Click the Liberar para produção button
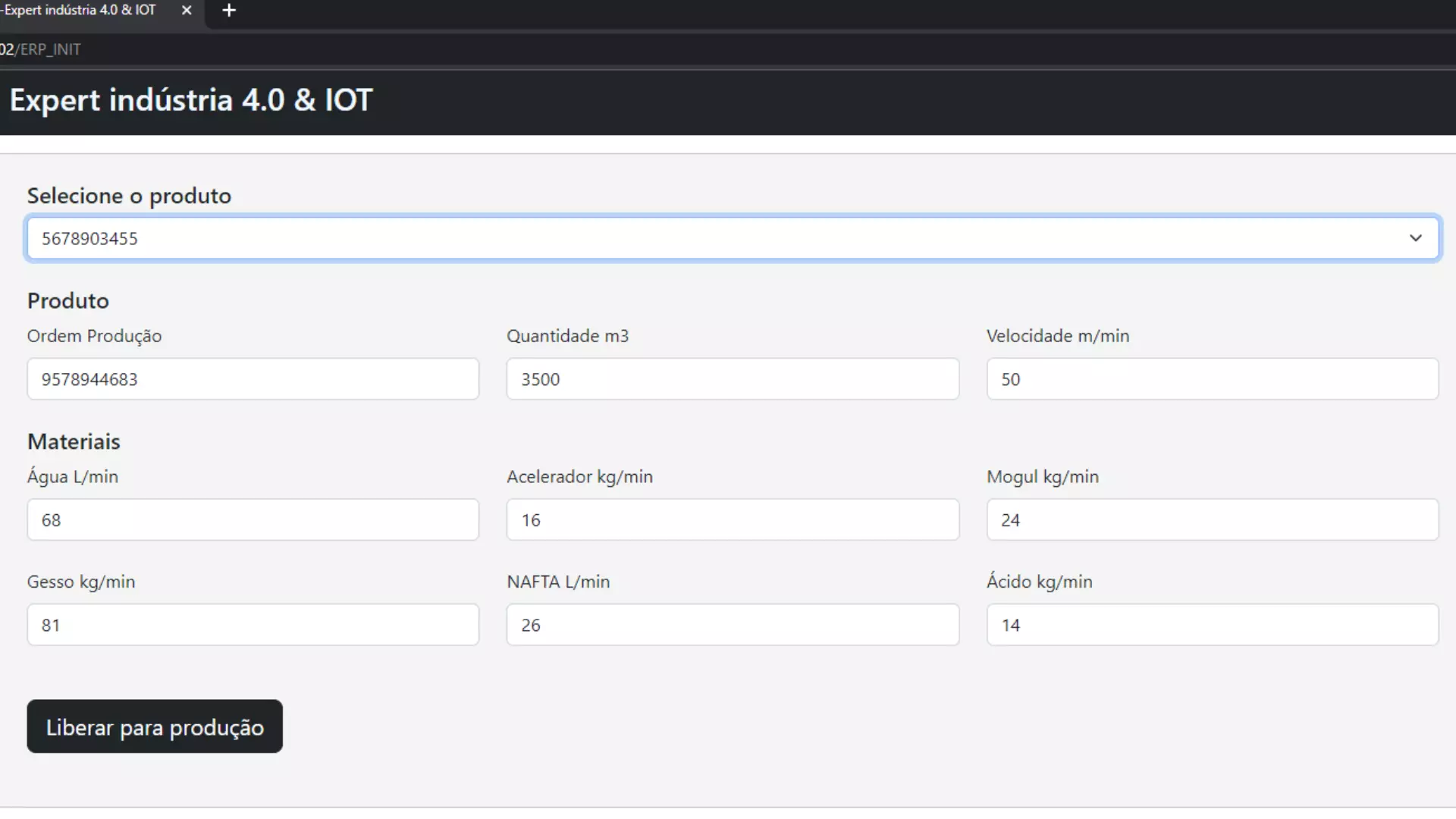 click(x=154, y=726)
